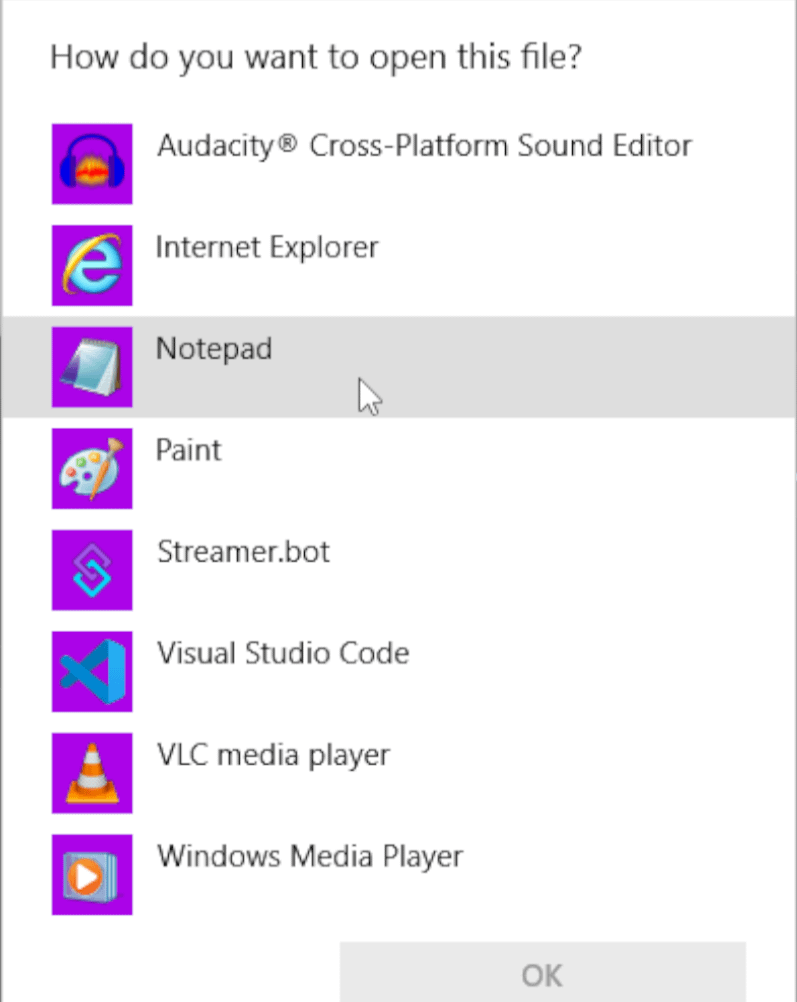
Task: Click the Paint palette icon
Action: tap(92, 468)
